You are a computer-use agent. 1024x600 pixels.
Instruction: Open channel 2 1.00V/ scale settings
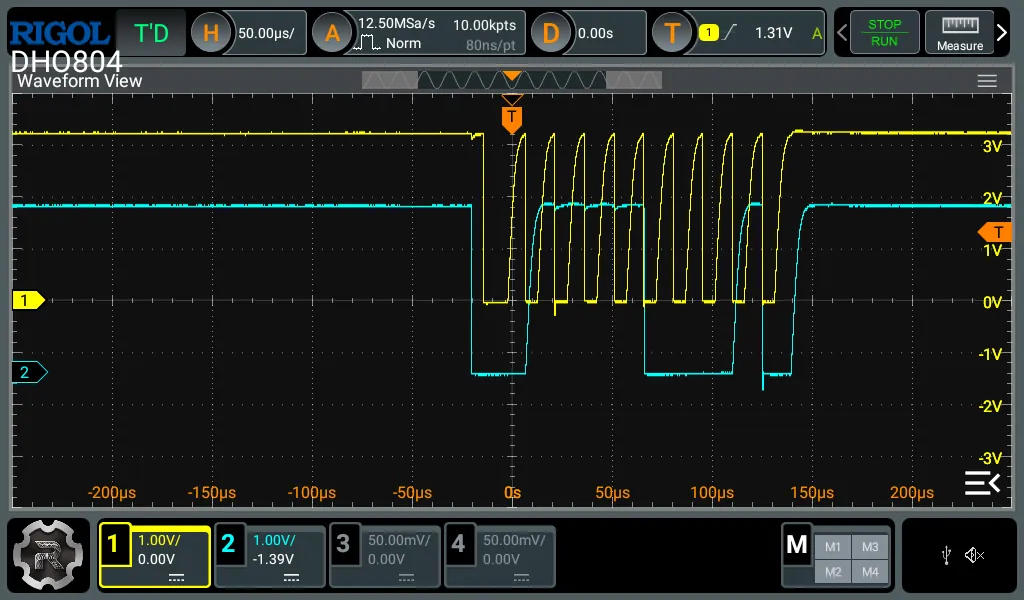274,541
